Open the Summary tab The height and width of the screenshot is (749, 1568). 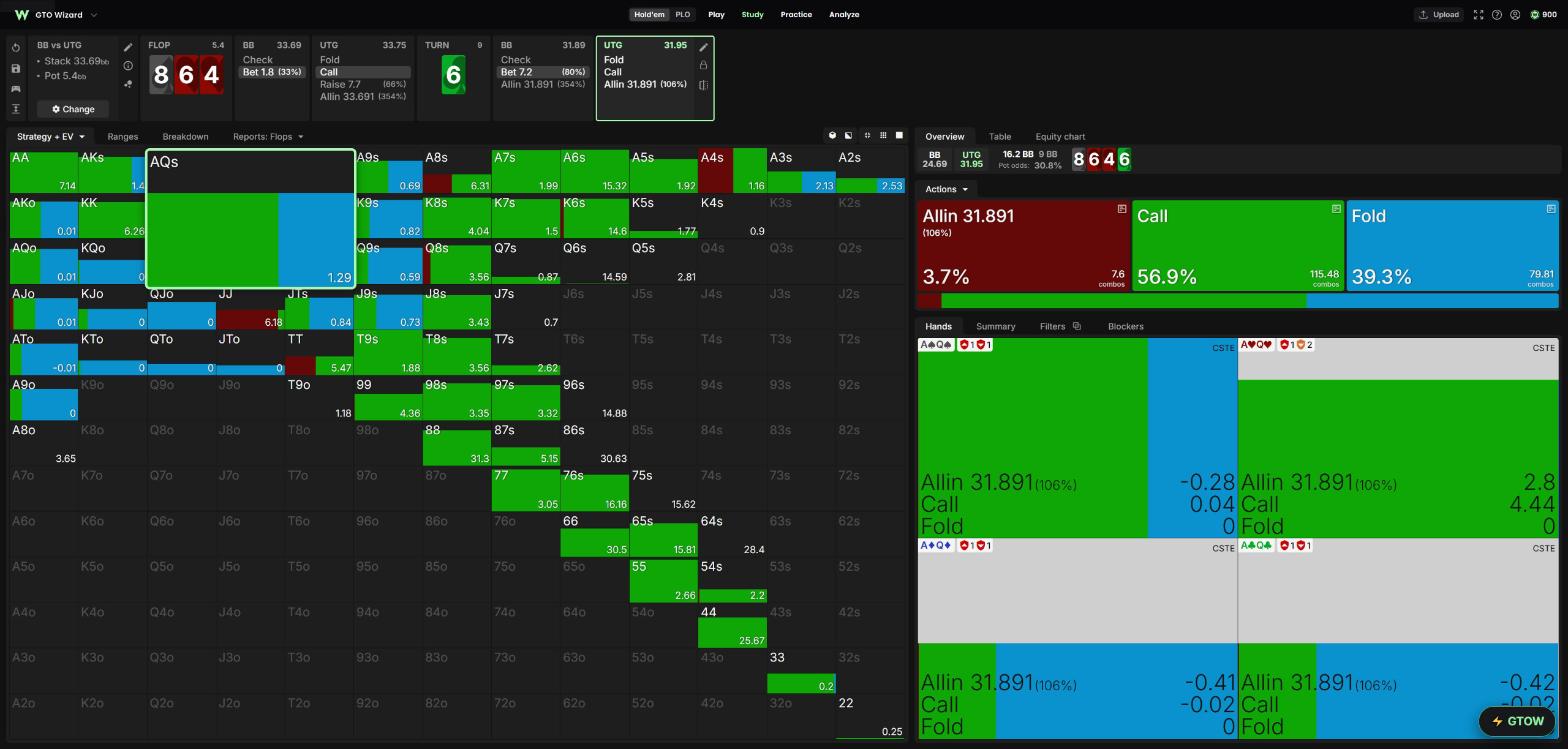pyautogui.click(x=995, y=326)
